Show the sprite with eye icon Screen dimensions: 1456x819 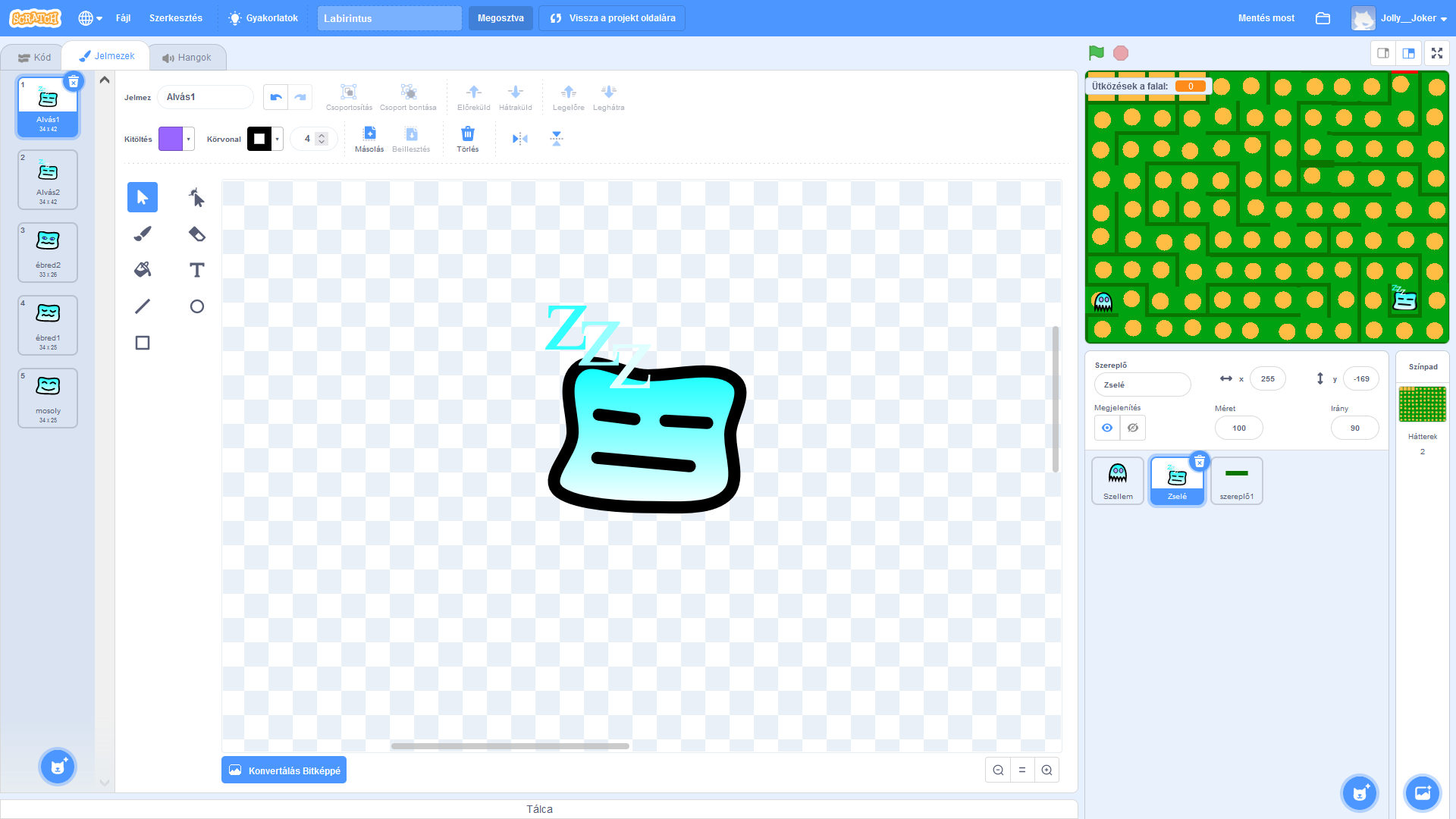[x=1107, y=428]
